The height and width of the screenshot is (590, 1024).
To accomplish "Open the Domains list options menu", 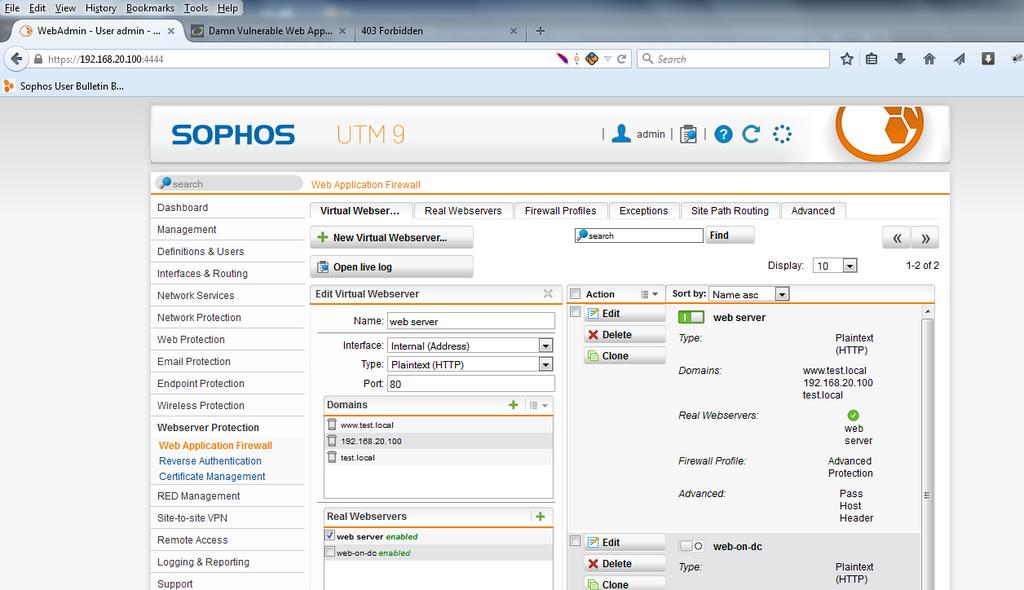I will pyautogui.click(x=539, y=406).
